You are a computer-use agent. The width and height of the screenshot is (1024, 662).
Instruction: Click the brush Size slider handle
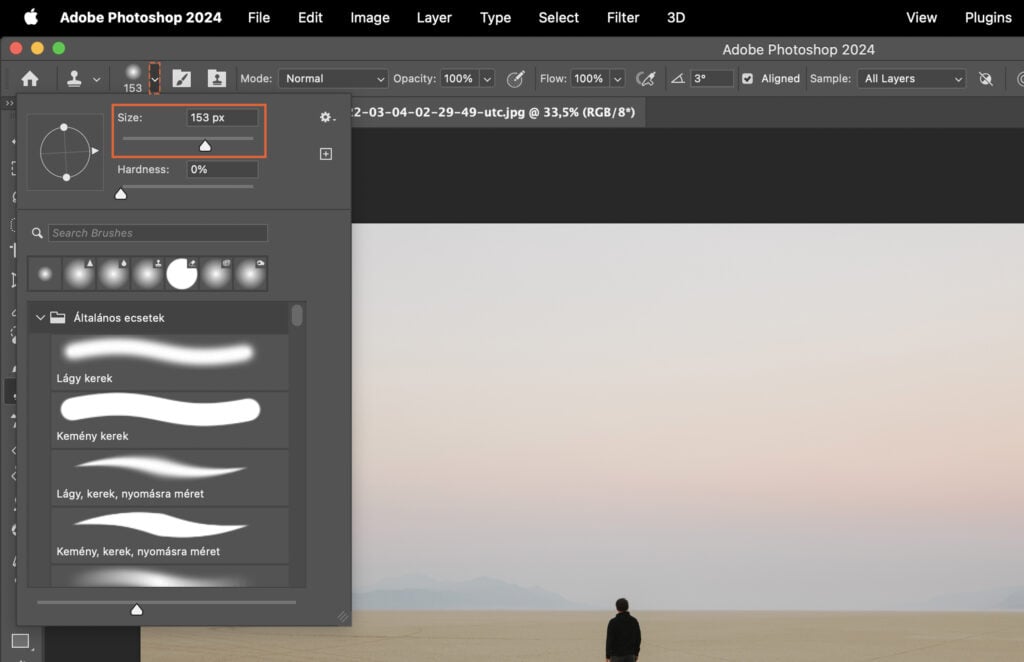tap(205, 146)
